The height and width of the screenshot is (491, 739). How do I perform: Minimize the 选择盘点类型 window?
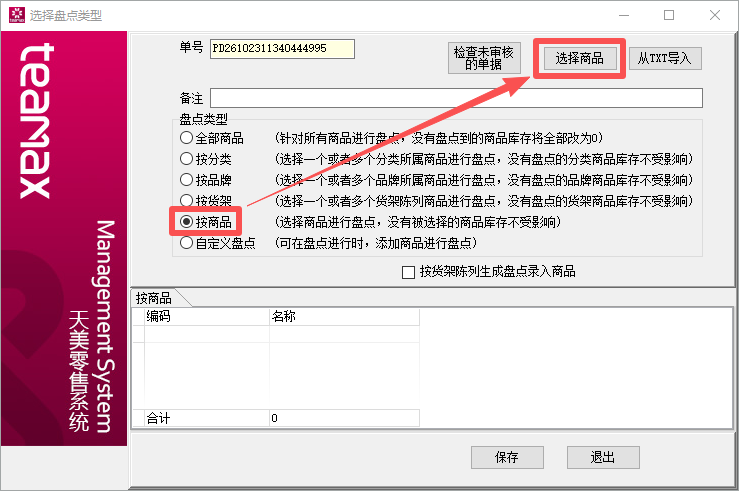point(624,16)
